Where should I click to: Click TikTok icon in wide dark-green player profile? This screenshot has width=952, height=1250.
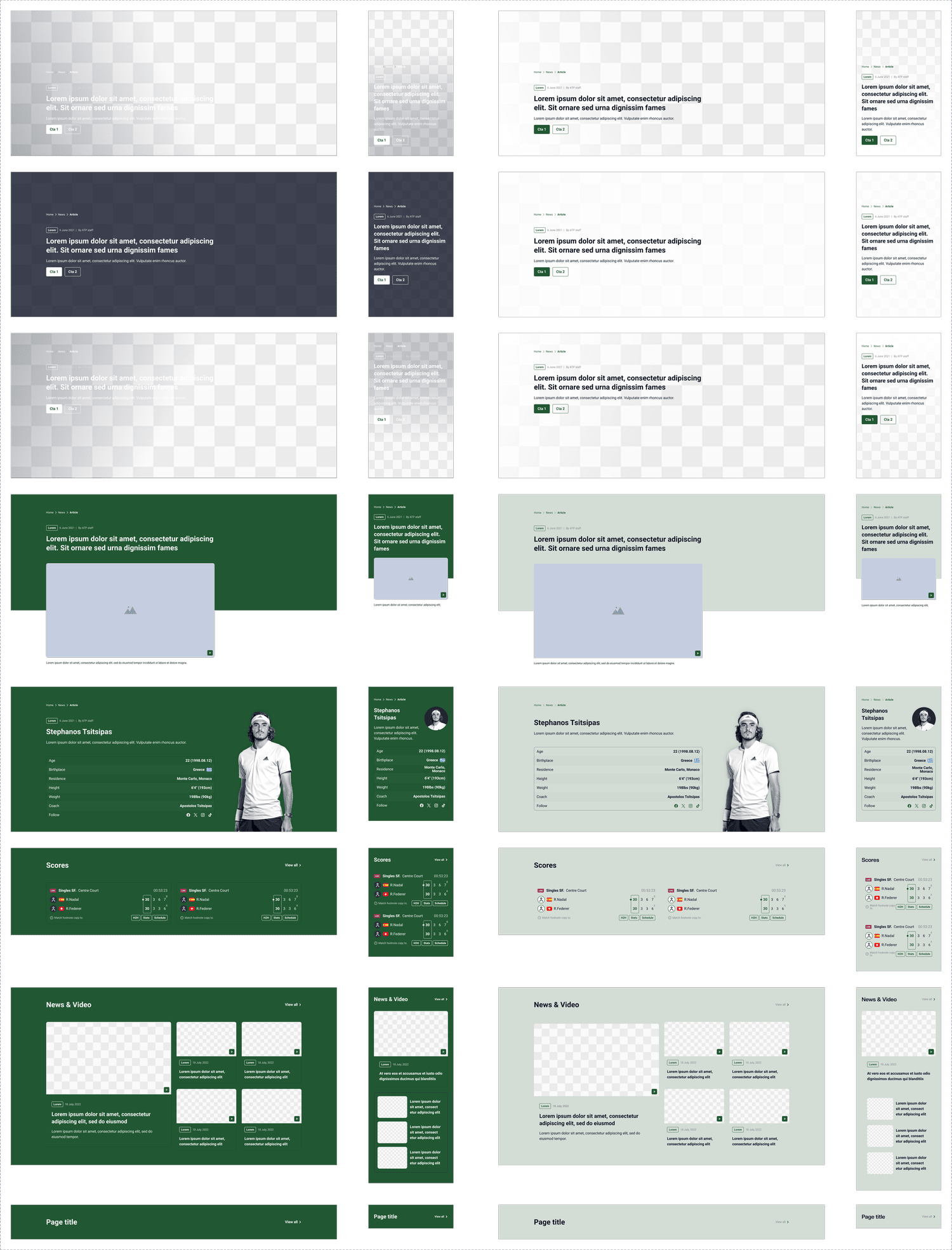pos(210,814)
